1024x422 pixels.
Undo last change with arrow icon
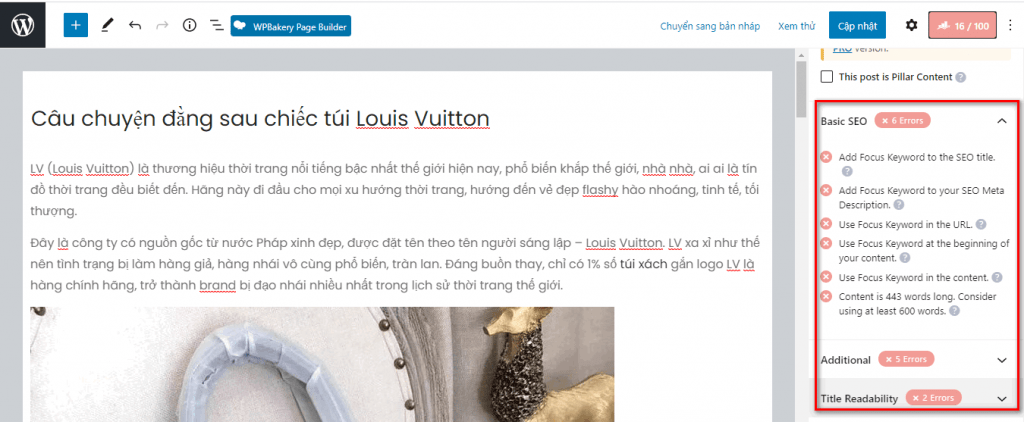pos(135,25)
